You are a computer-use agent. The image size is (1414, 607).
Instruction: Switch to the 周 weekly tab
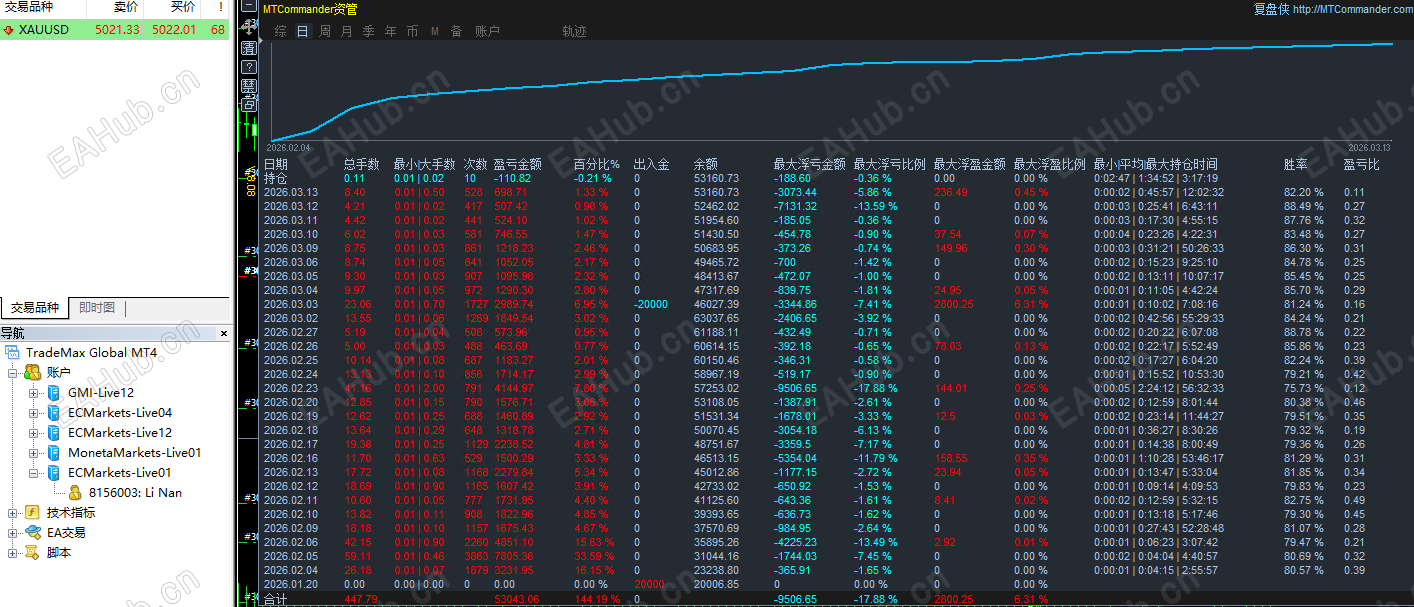coord(325,31)
